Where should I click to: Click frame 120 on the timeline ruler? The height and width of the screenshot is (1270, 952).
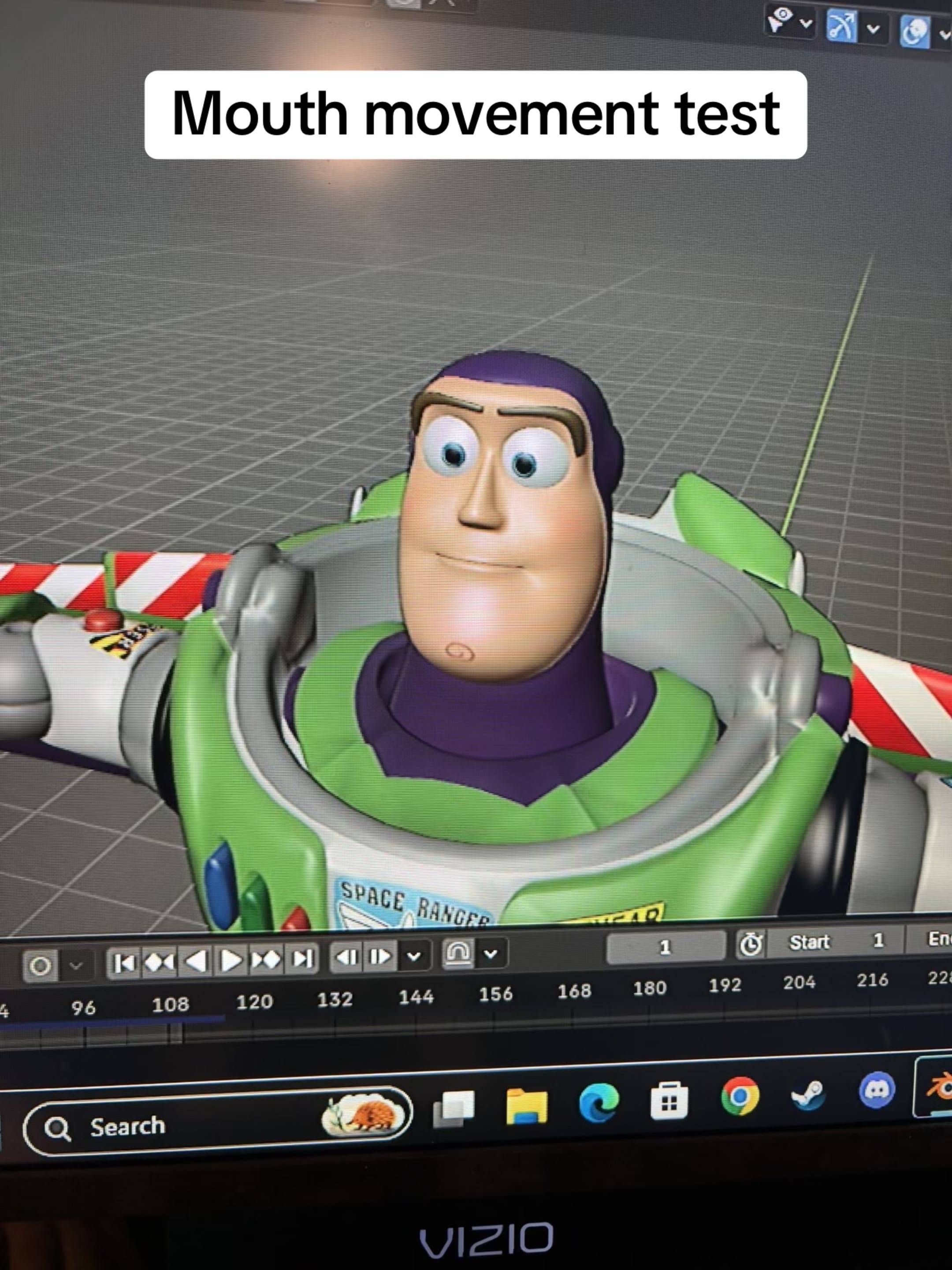click(x=254, y=1002)
